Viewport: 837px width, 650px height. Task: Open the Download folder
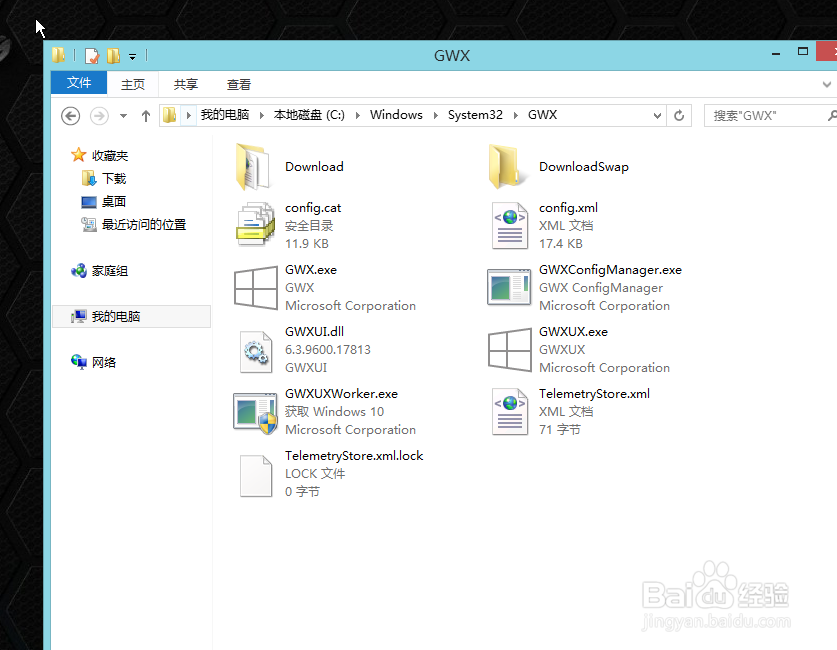coord(315,166)
